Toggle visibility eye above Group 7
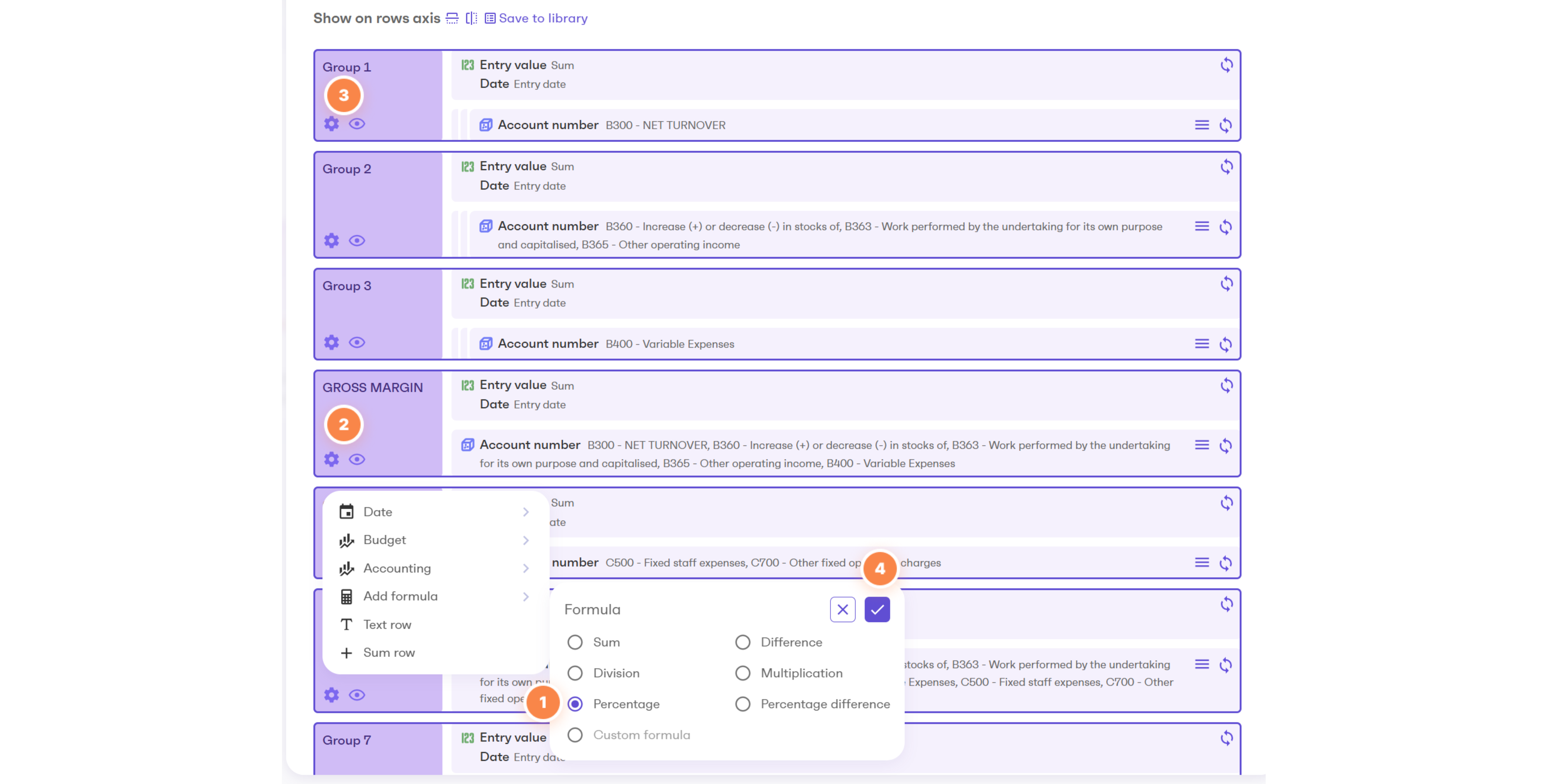This screenshot has width=1568, height=784. pyautogui.click(x=357, y=695)
